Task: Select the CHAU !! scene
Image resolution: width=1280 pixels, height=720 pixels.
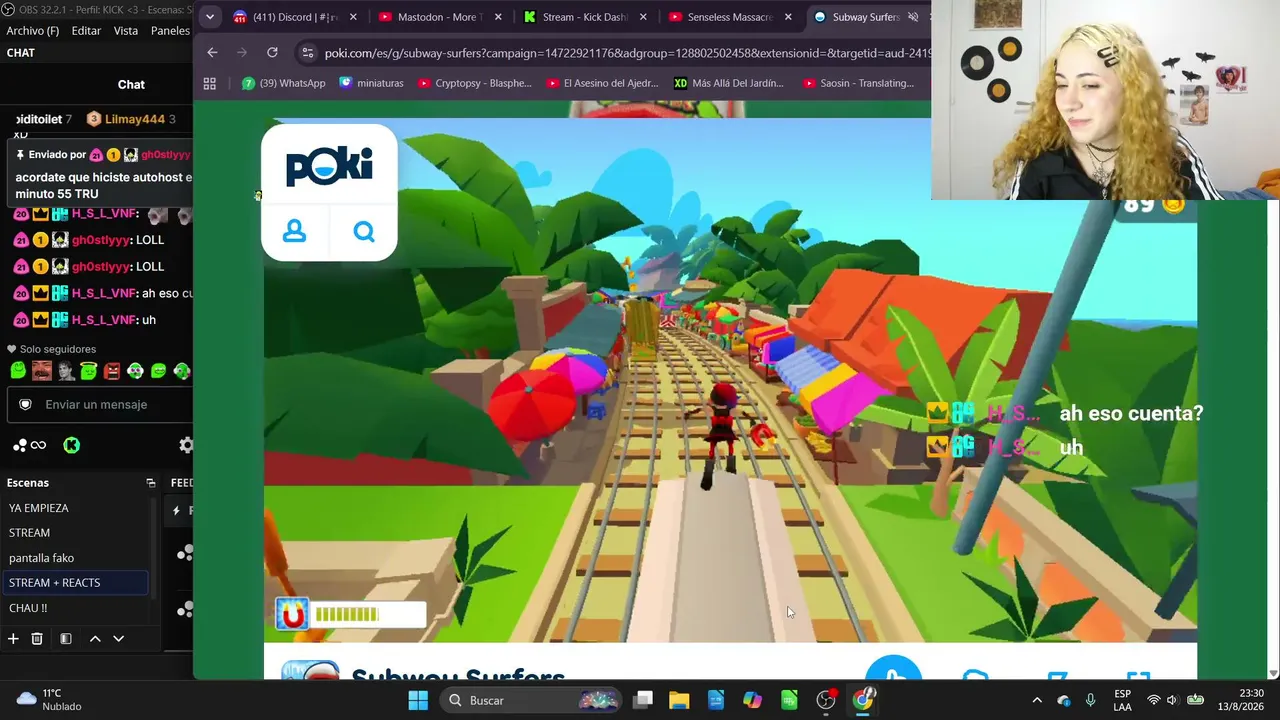Action: coord(76,607)
